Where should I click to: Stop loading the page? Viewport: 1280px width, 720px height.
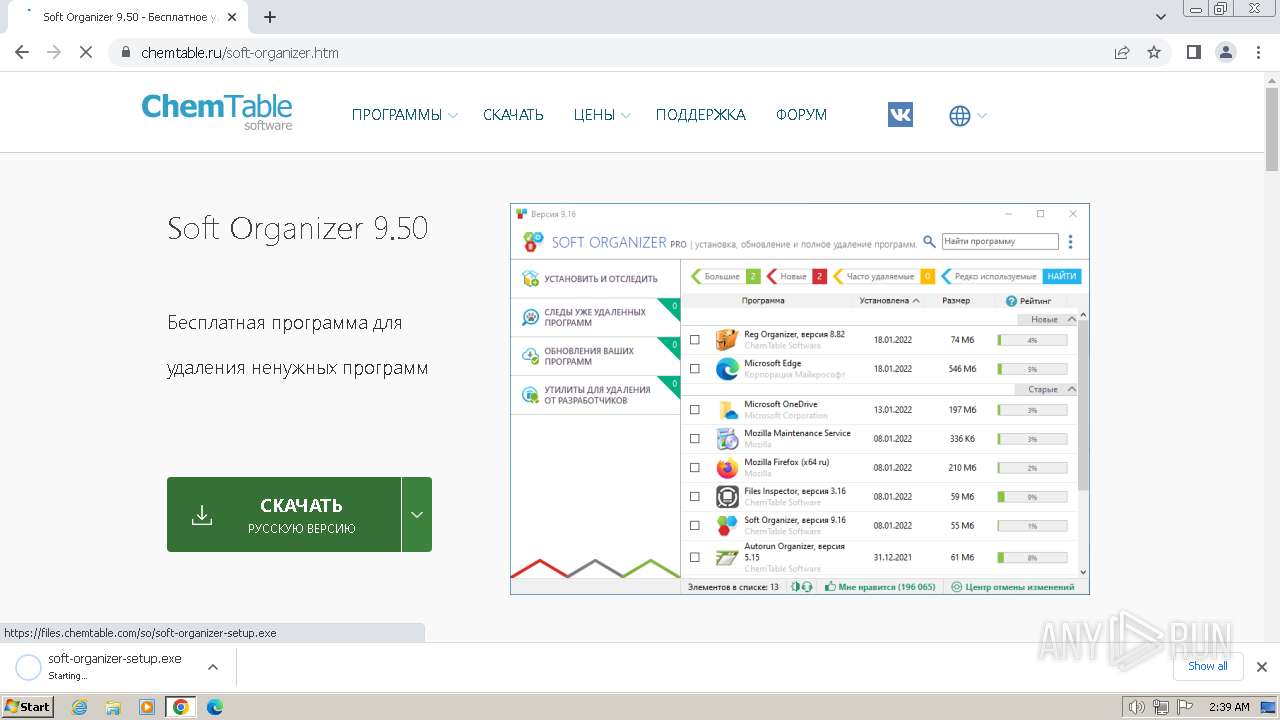tap(86, 52)
